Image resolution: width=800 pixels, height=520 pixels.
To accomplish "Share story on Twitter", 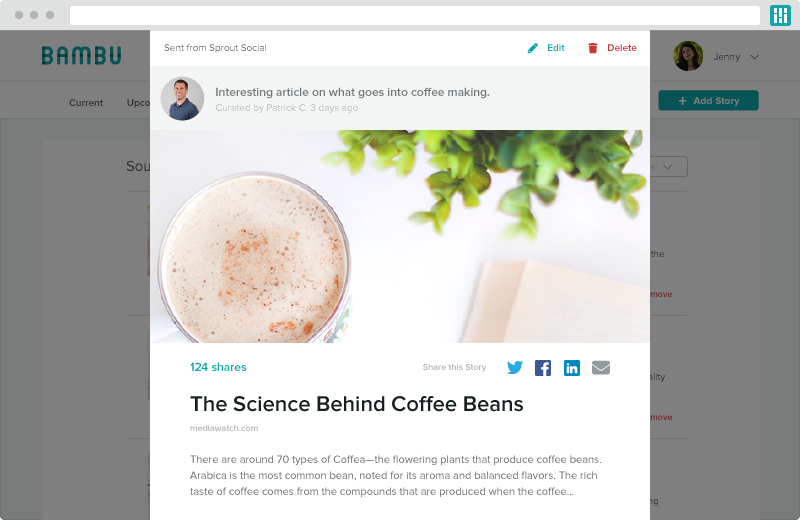I will pyautogui.click(x=515, y=367).
